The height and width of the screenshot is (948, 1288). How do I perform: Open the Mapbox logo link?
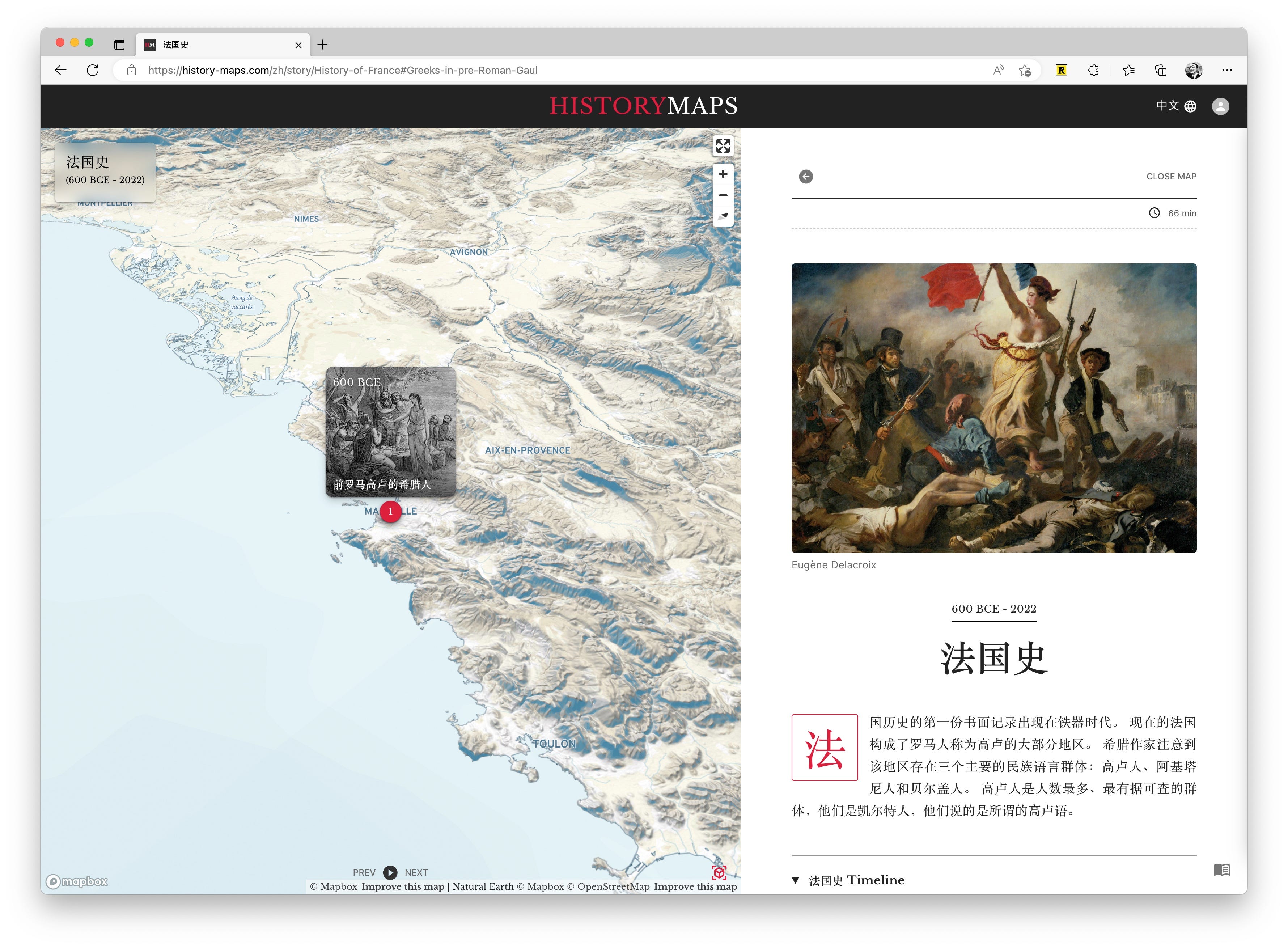point(77,881)
